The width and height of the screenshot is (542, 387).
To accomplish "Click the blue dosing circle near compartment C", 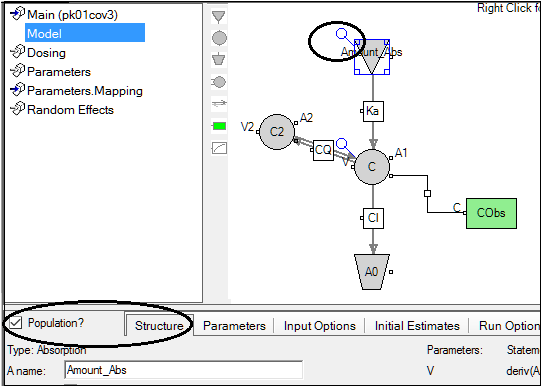I will 342,143.
